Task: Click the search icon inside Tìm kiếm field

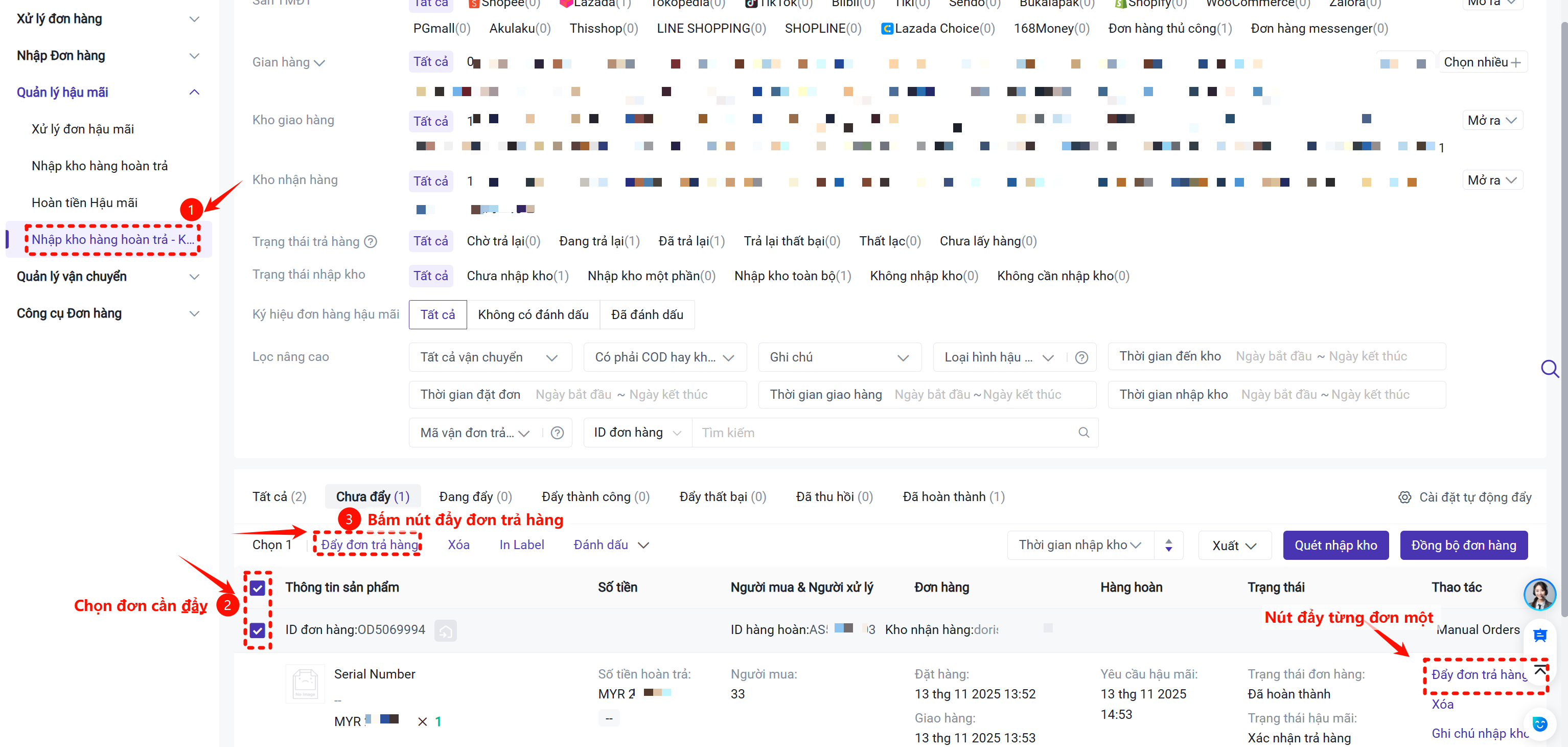Action: click(1083, 433)
